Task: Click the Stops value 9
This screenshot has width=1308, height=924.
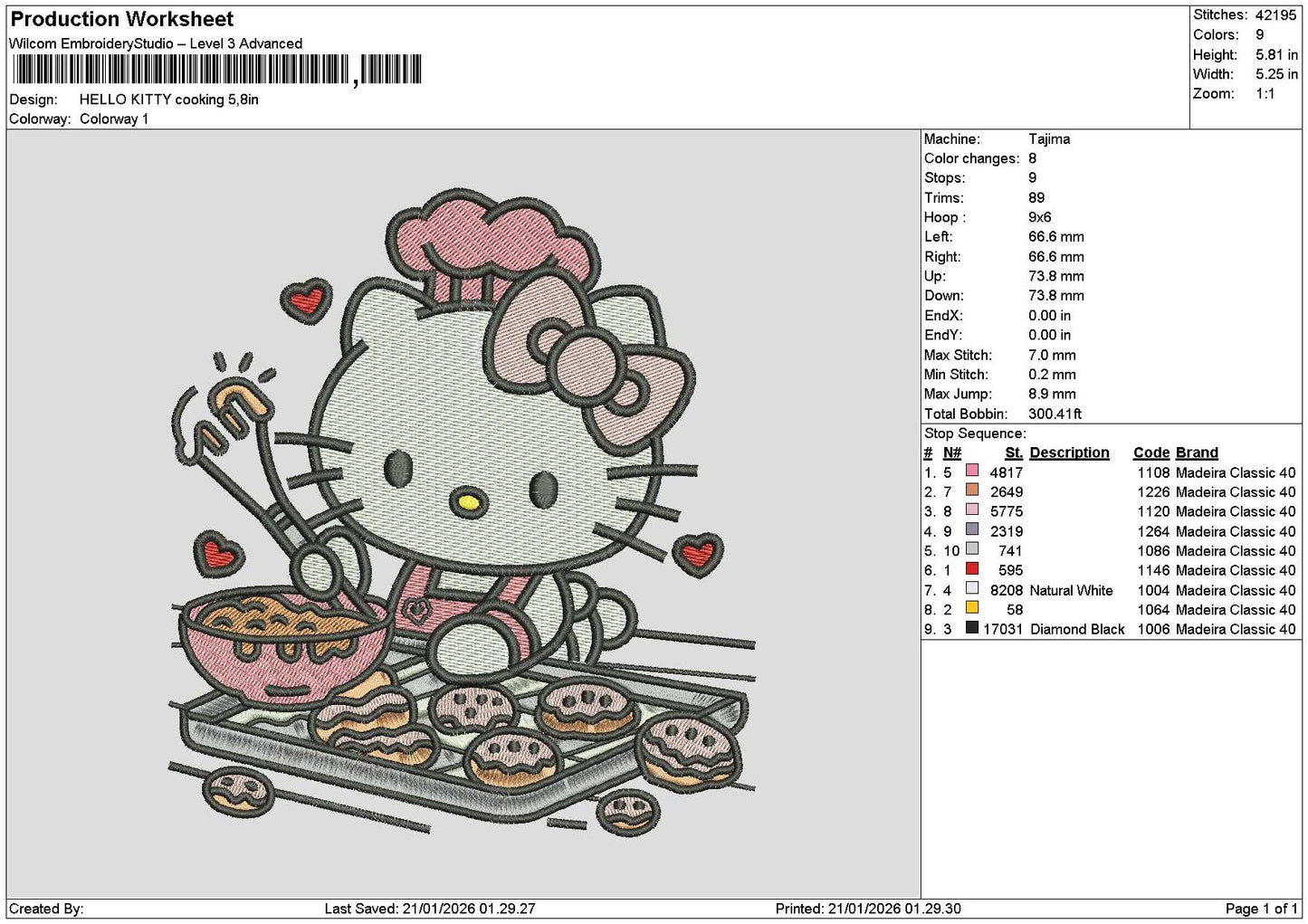Action: [x=1033, y=178]
